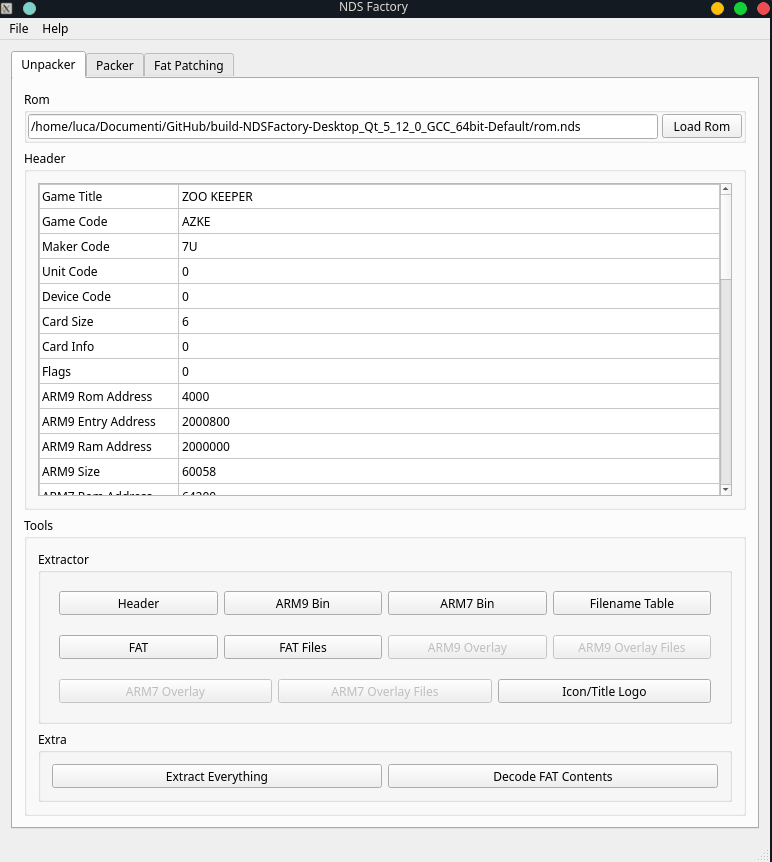Screen dimensions: 772x862
Task: Select the Game Title value cell
Action: pyautogui.click(x=448, y=197)
